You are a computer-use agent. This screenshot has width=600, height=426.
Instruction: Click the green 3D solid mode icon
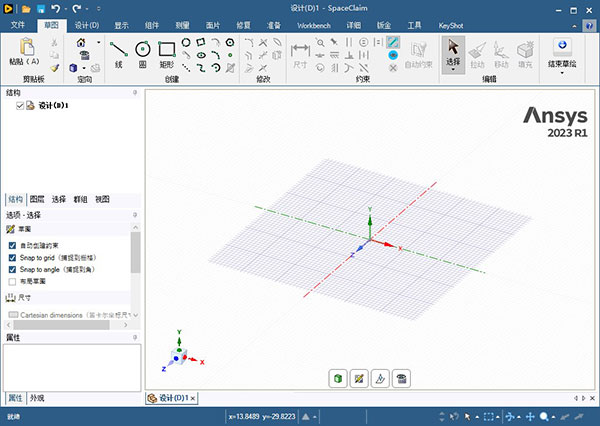click(x=340, y=378)
